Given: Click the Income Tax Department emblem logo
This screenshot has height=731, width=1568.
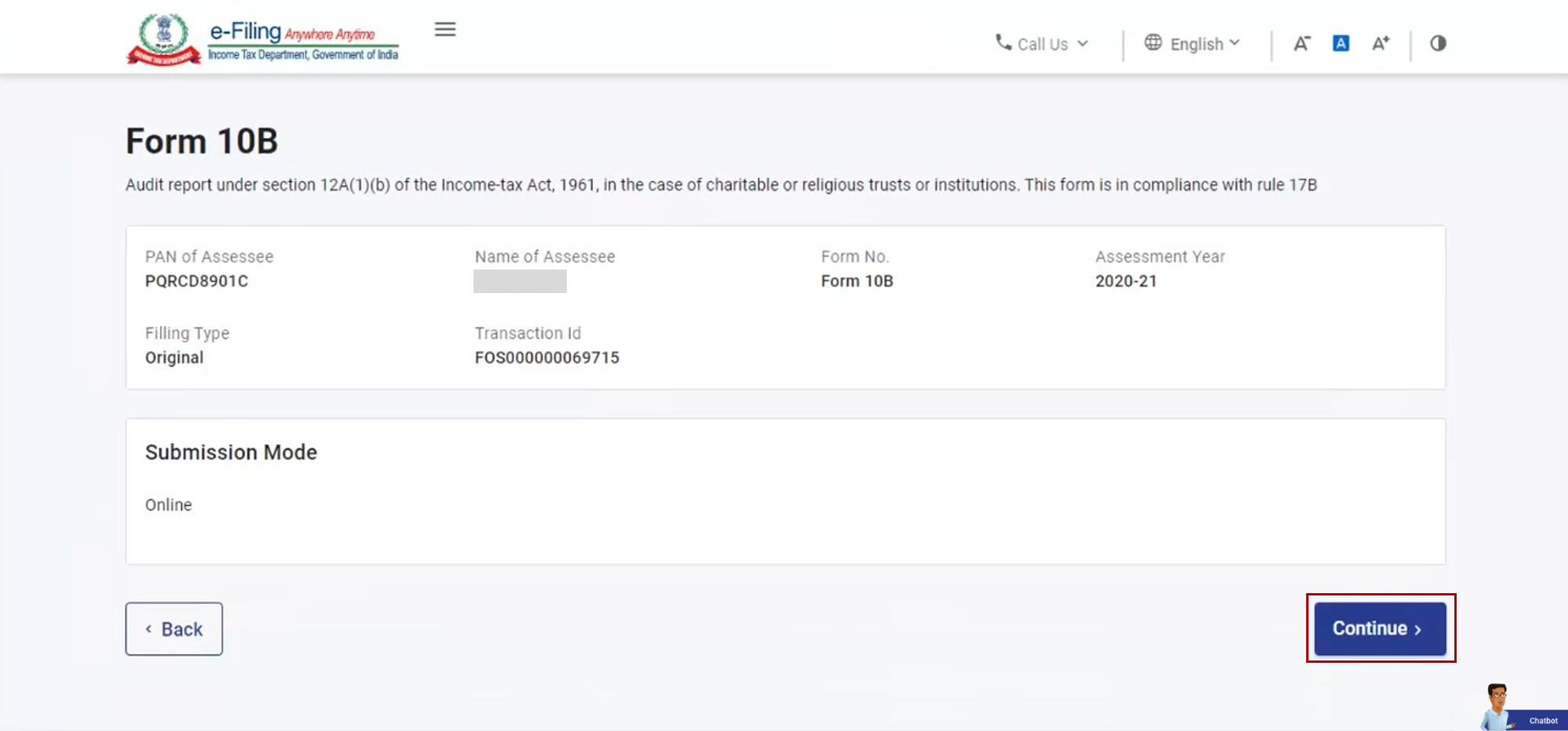Looking at the screenshot, I should pyautogui.click(x=164, y=39).
